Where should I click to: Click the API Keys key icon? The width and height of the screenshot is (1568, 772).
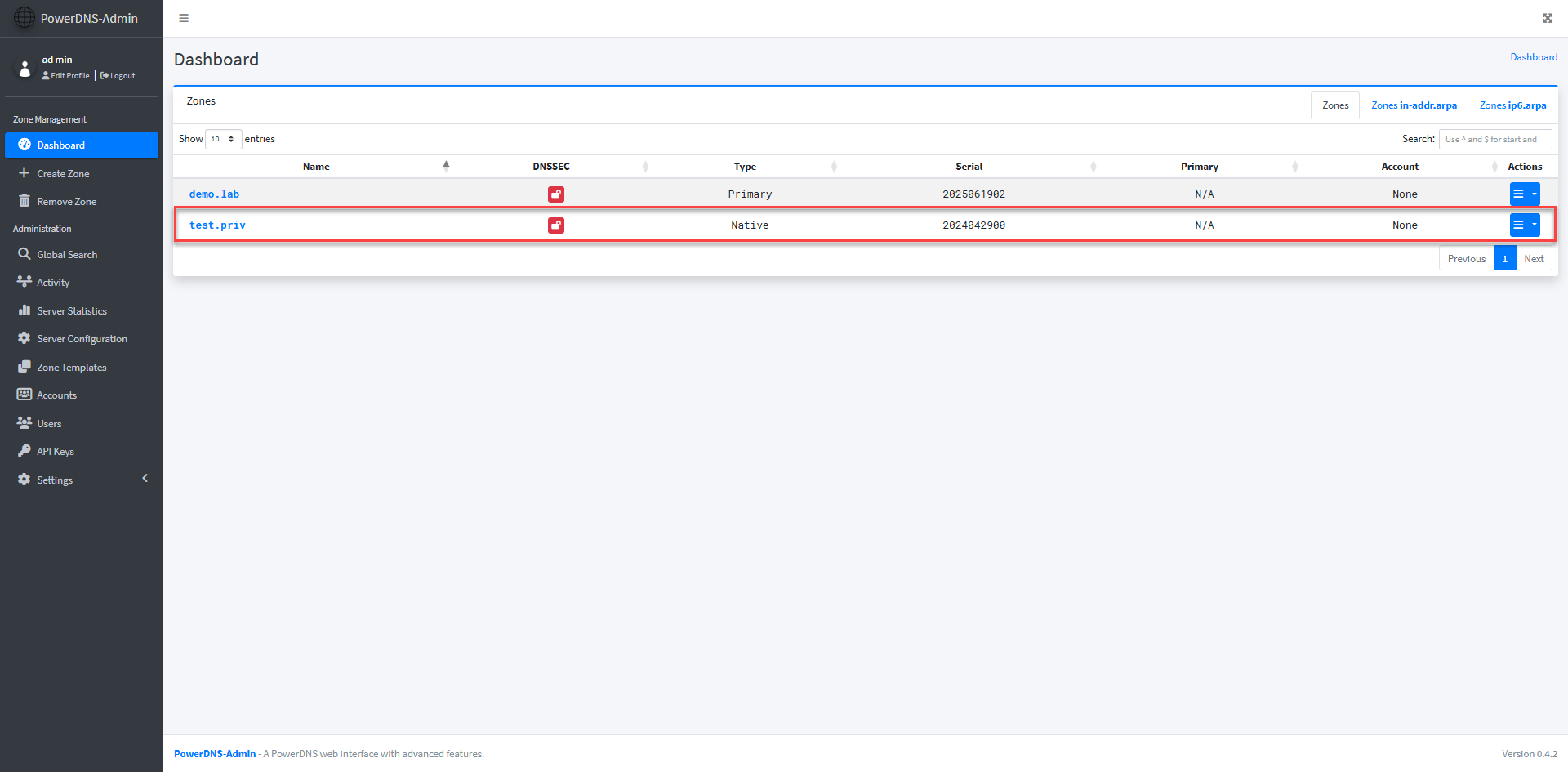[x=24, y=451]
